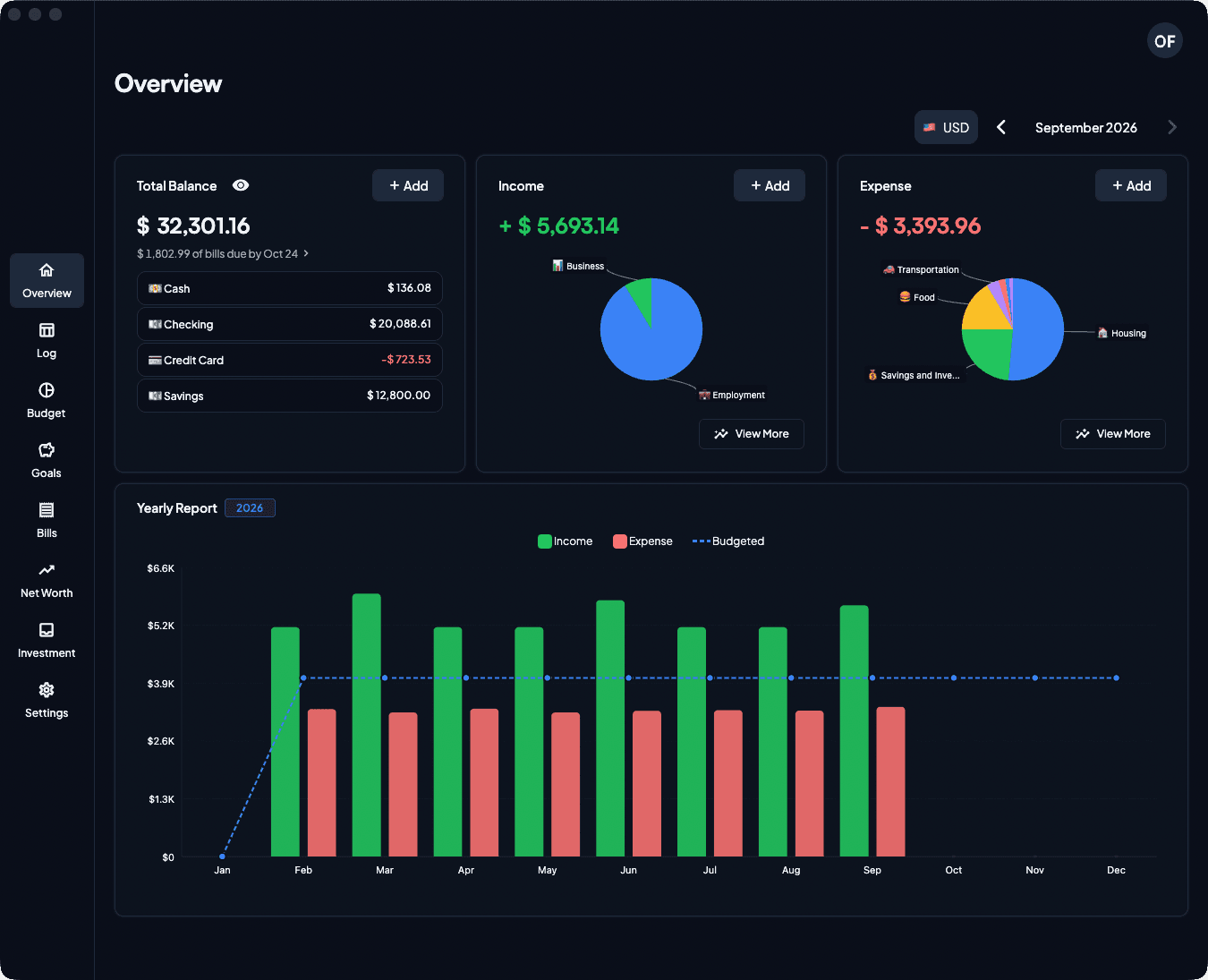Open the Net Worth trend icon
This screenshot has height=980, width=1208.
47,570
